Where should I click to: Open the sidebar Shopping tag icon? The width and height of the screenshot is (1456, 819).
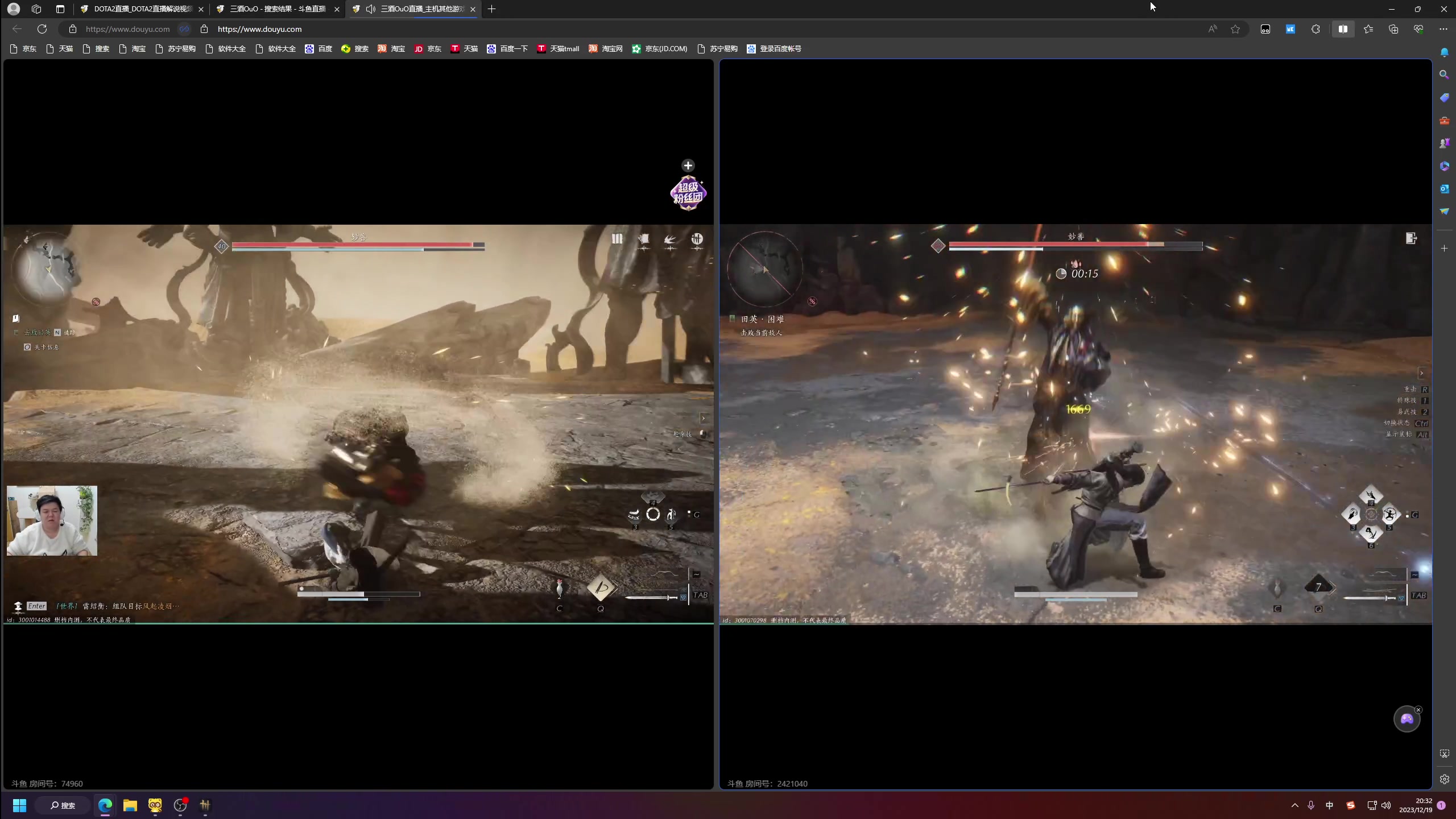pyautogui.click(x=1444, y=98)
